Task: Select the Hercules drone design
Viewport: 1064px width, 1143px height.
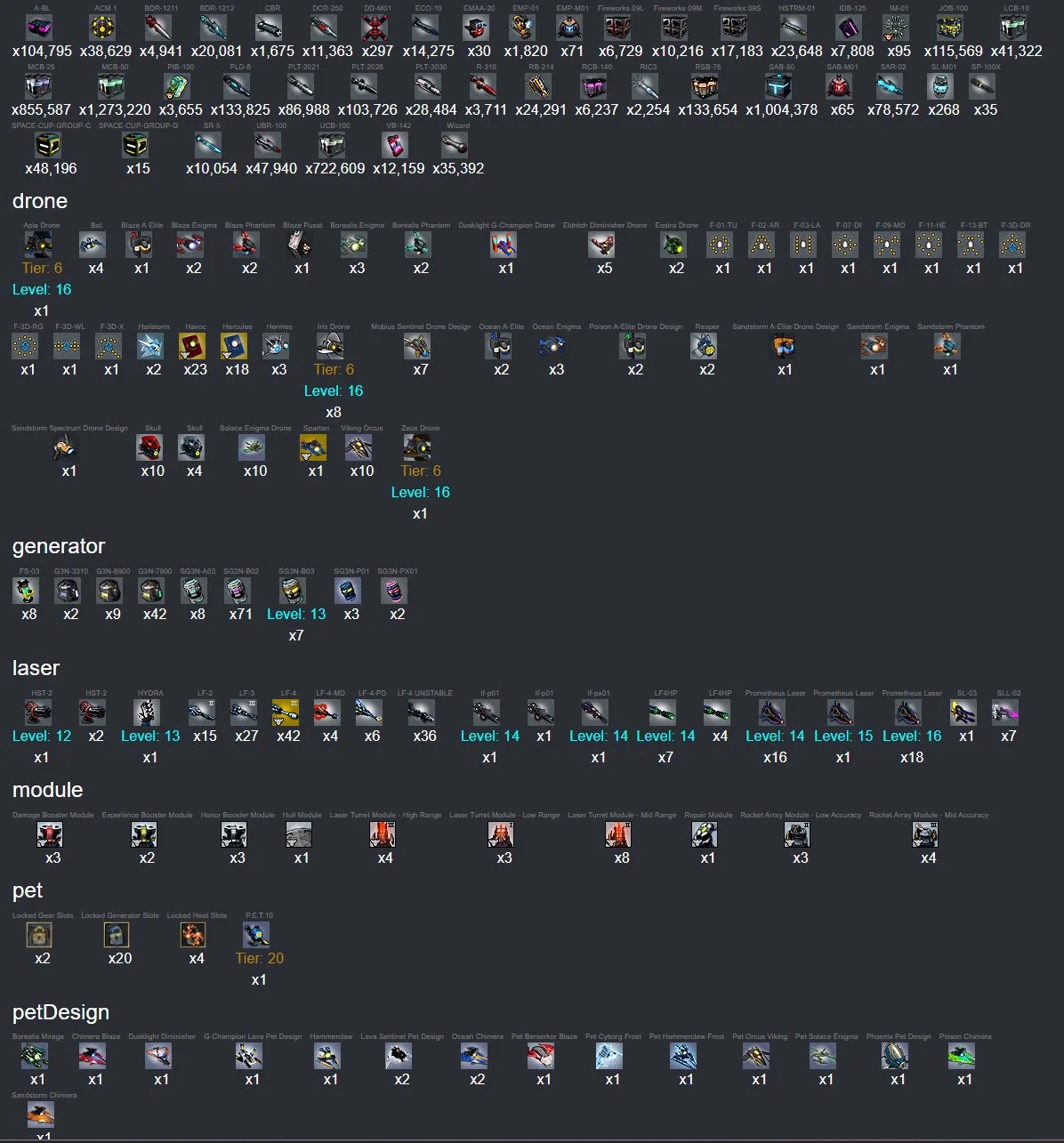Action: click(x=237, y=346)
